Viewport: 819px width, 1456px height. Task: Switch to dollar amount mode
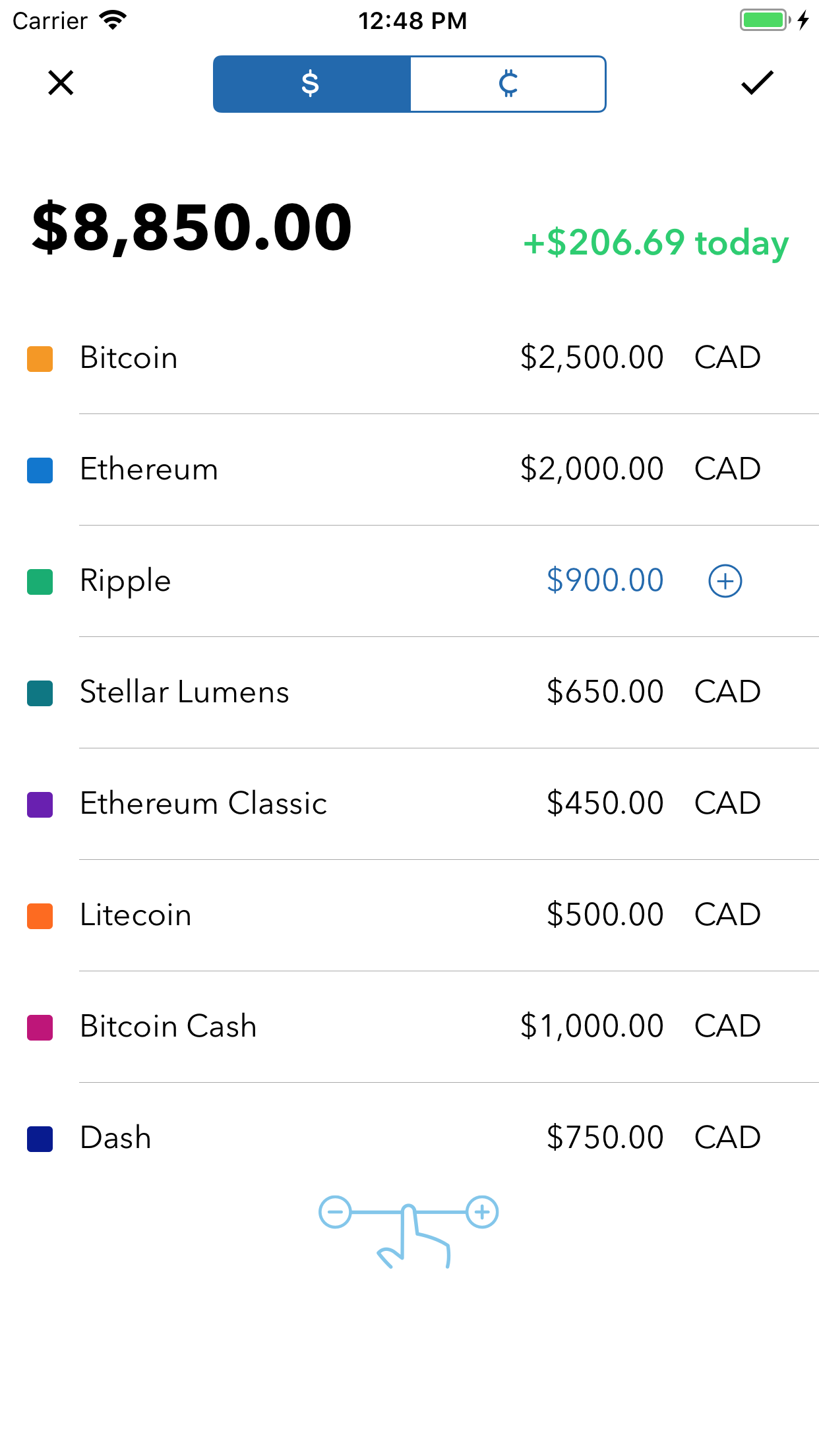(312, 84)
